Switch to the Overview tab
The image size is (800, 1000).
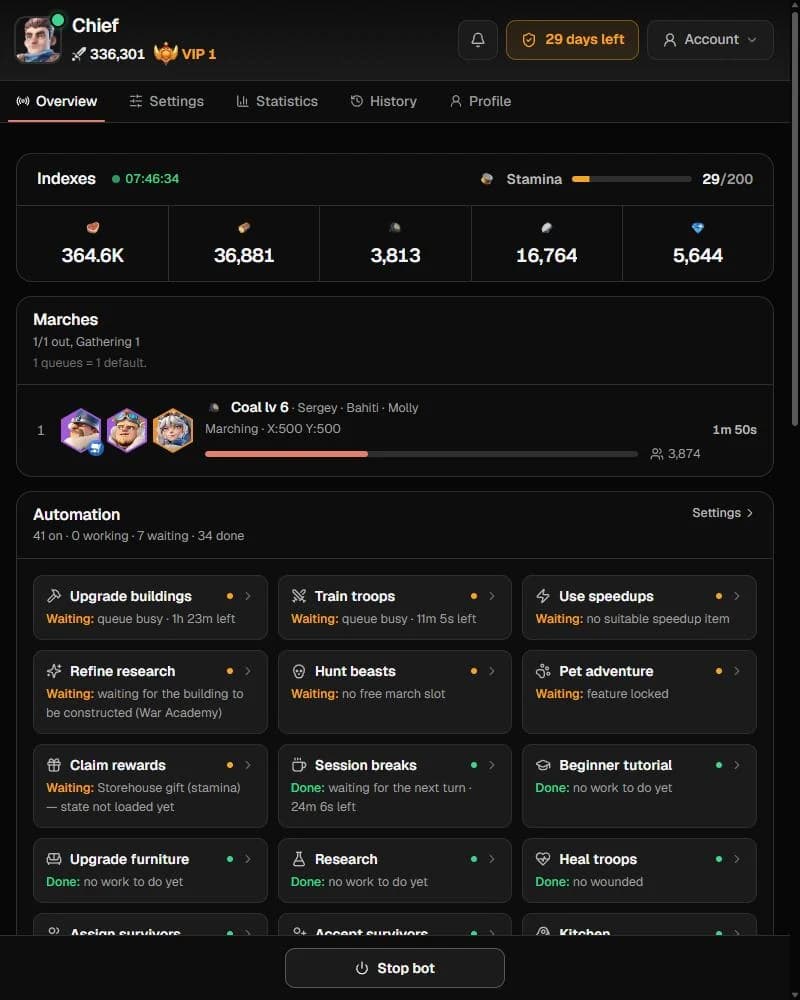pyautogui.click(x=57, y=101)
